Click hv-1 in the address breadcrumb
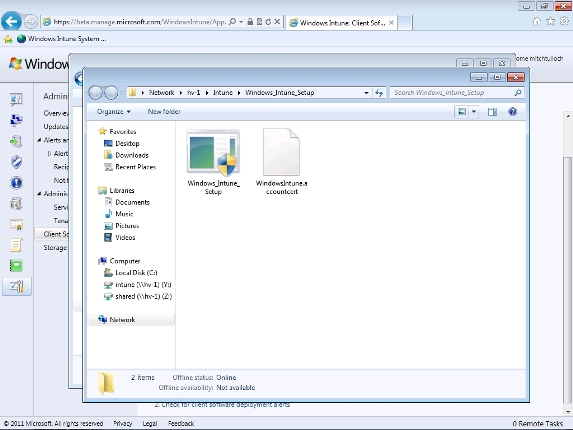Viewport: 573px width, 430px height. coord(194,93)
